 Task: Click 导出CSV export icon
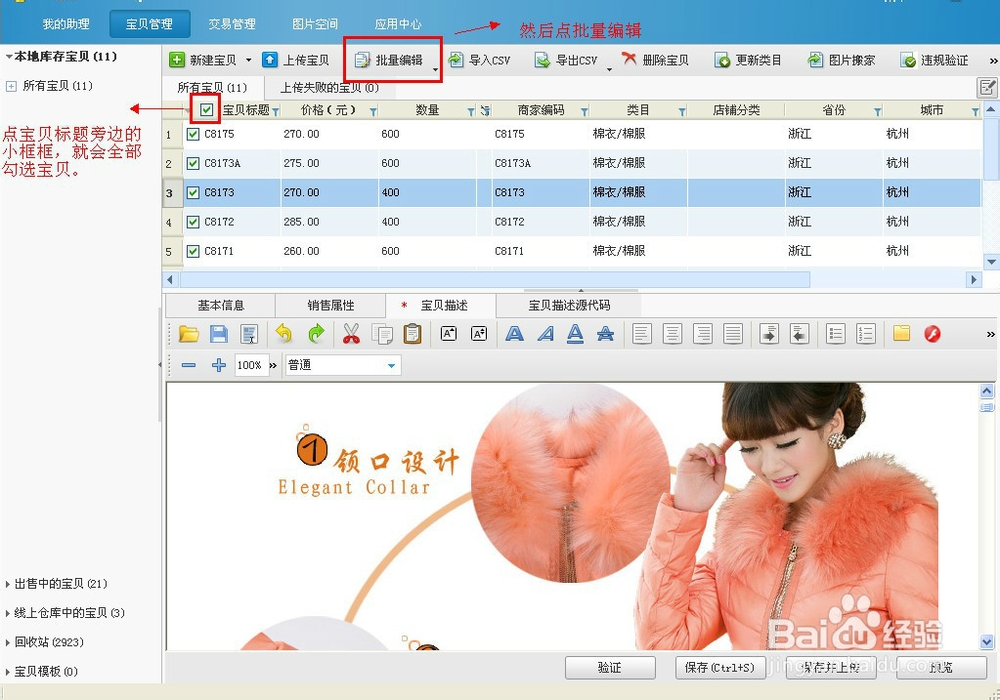pyautogui.click(x=542, y=60)
